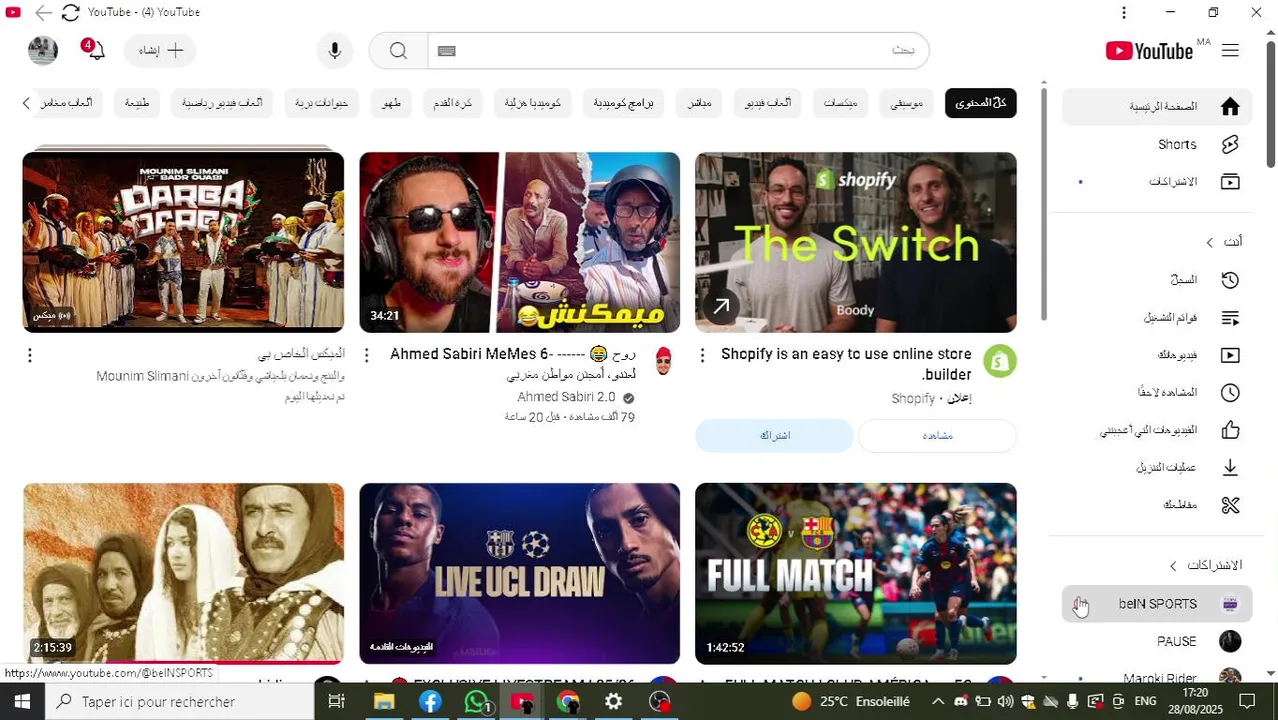Click the مشاهدة button on Shopify ad

(937, 436)
